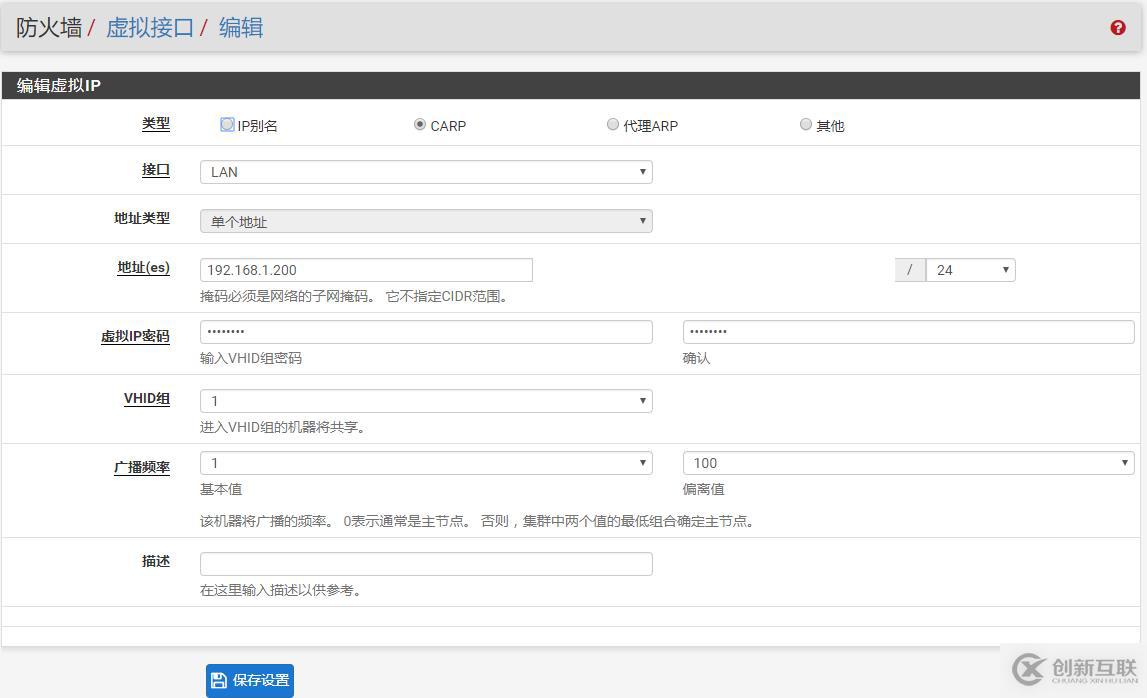Open the help icon in the top right corner
Screen dimensions: 1147x698
point(1118,27)
